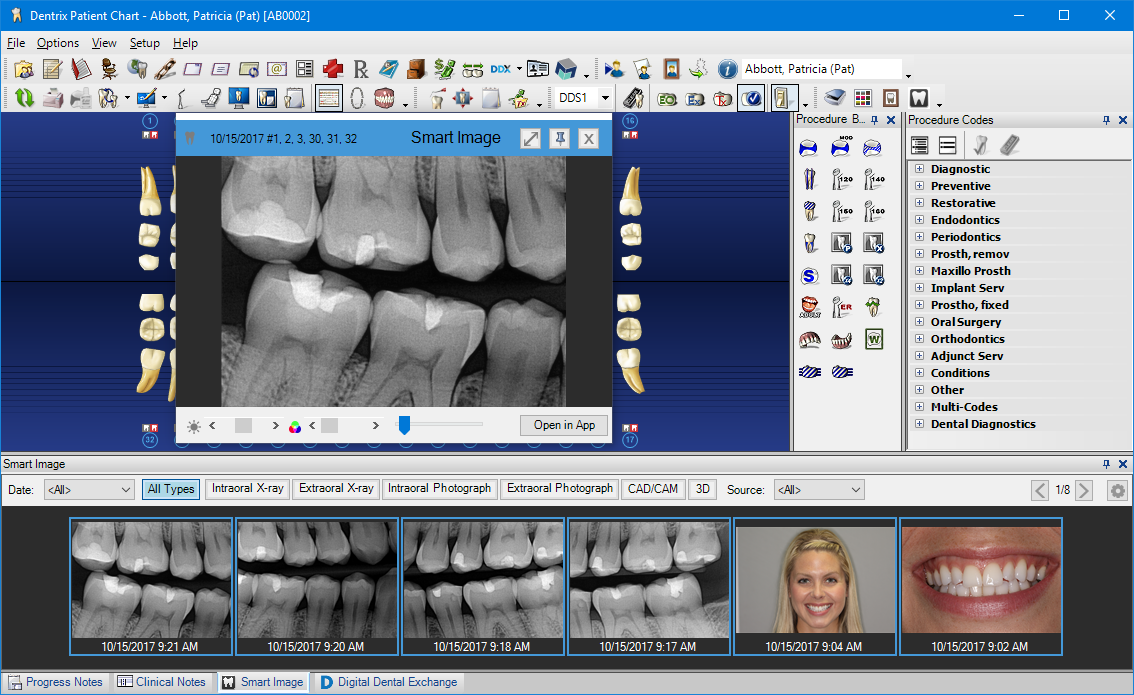
Task: Select the 10/15/2017 9:04 AM portrait thumbnail
Action: (814, 587)
